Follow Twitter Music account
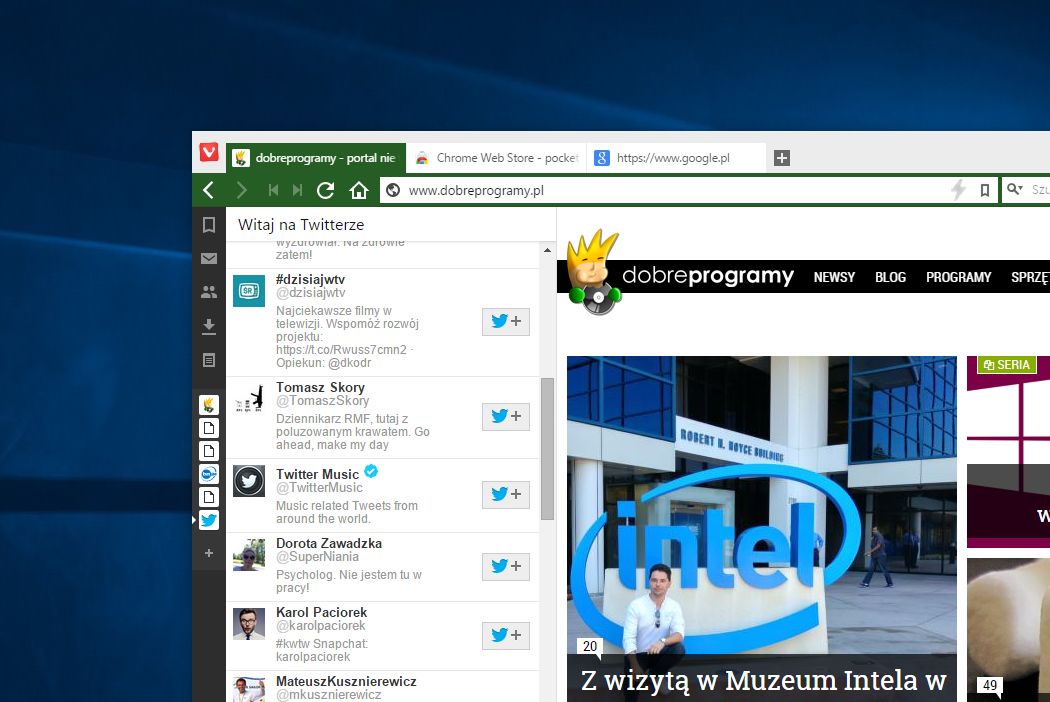Screen dimensions: 1050x702 (506, 494)
